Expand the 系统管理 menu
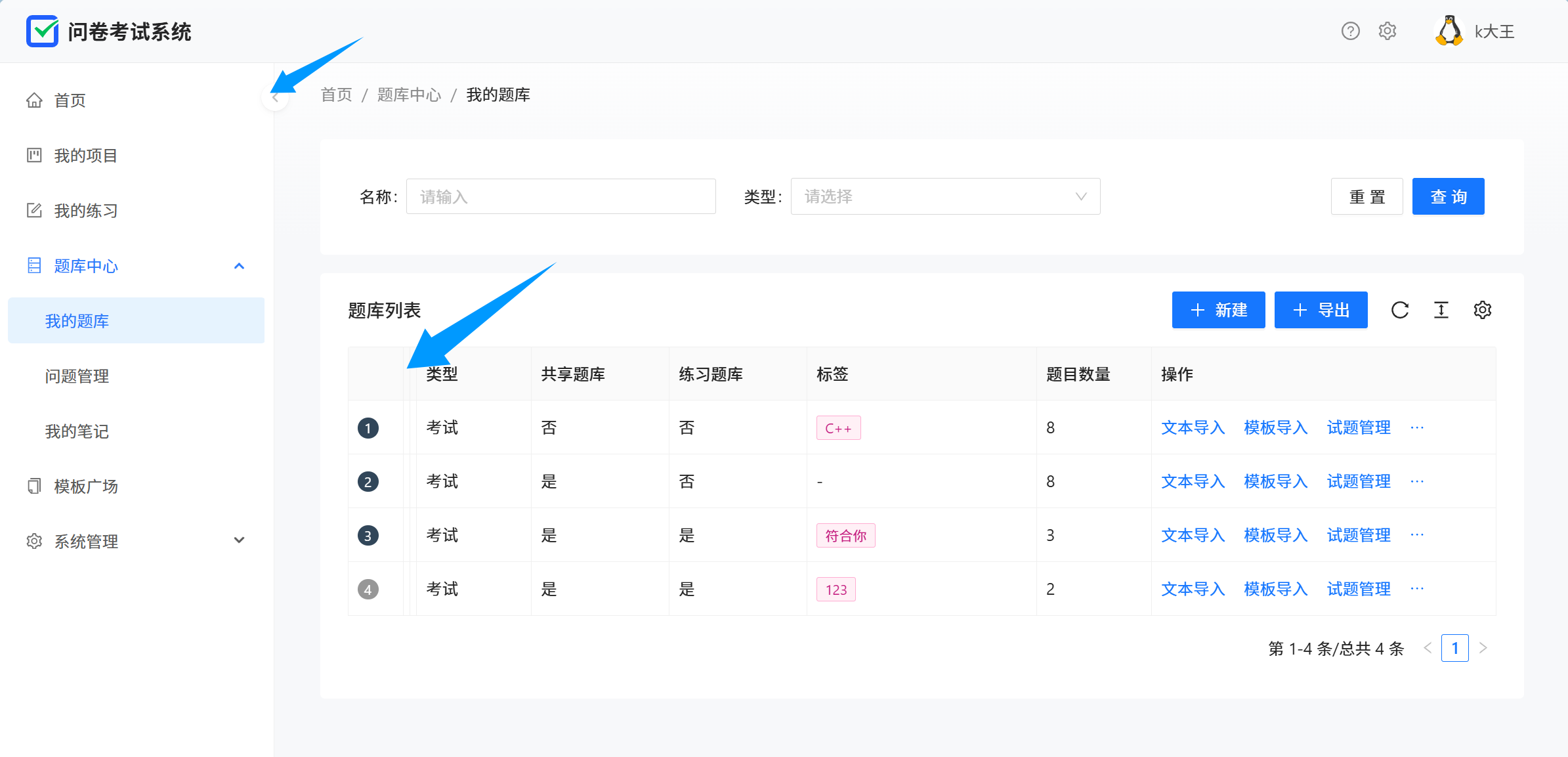The width and height of the screenshot is (1568, 757). tap(239, 540)
